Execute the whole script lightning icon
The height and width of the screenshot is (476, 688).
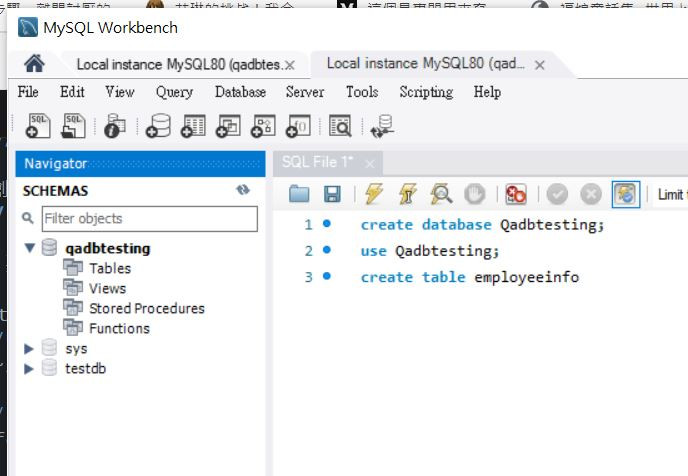tap(374, 194)
